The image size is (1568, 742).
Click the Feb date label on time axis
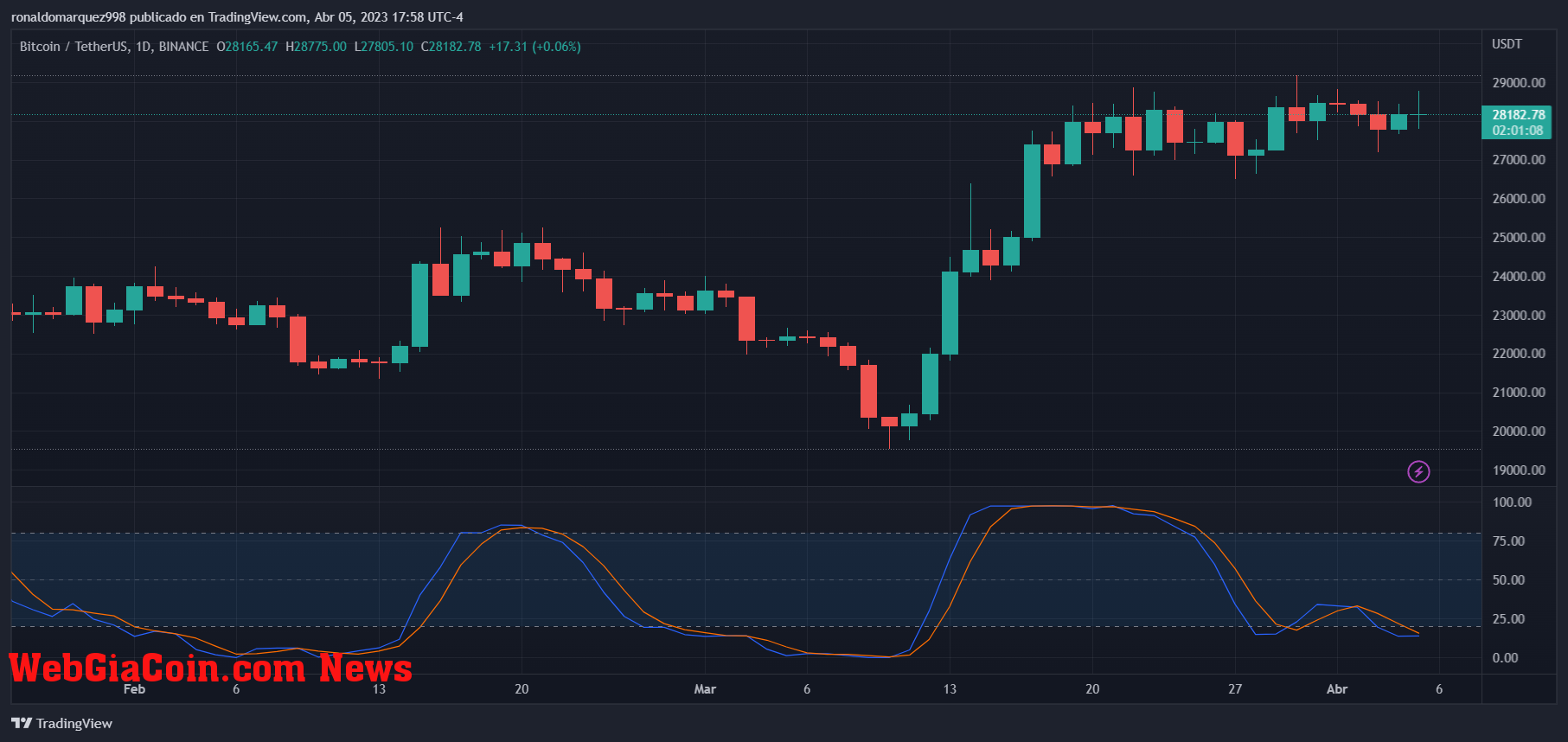coord(134,689)
